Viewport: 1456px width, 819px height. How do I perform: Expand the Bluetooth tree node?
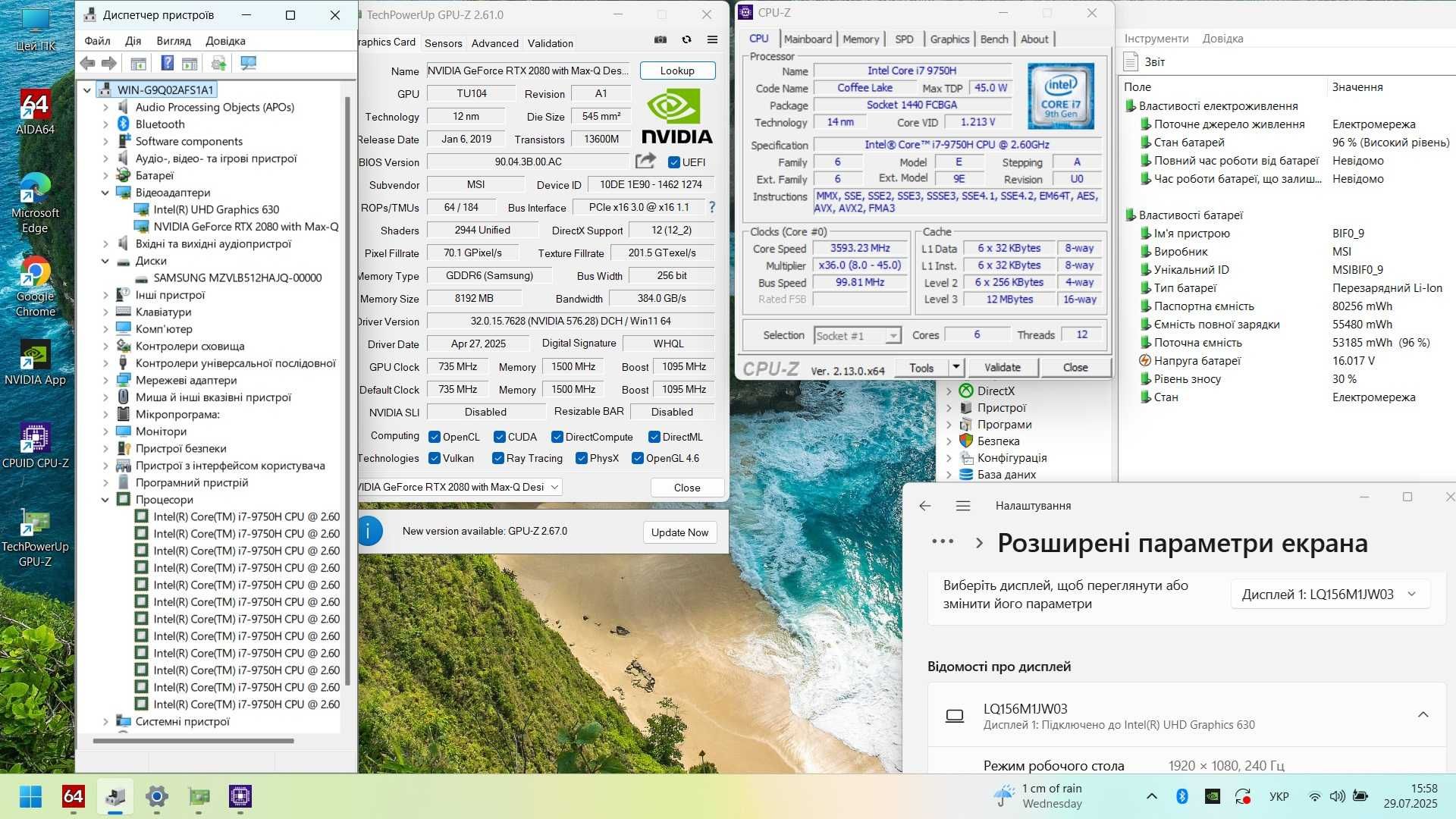click(105, 124)
